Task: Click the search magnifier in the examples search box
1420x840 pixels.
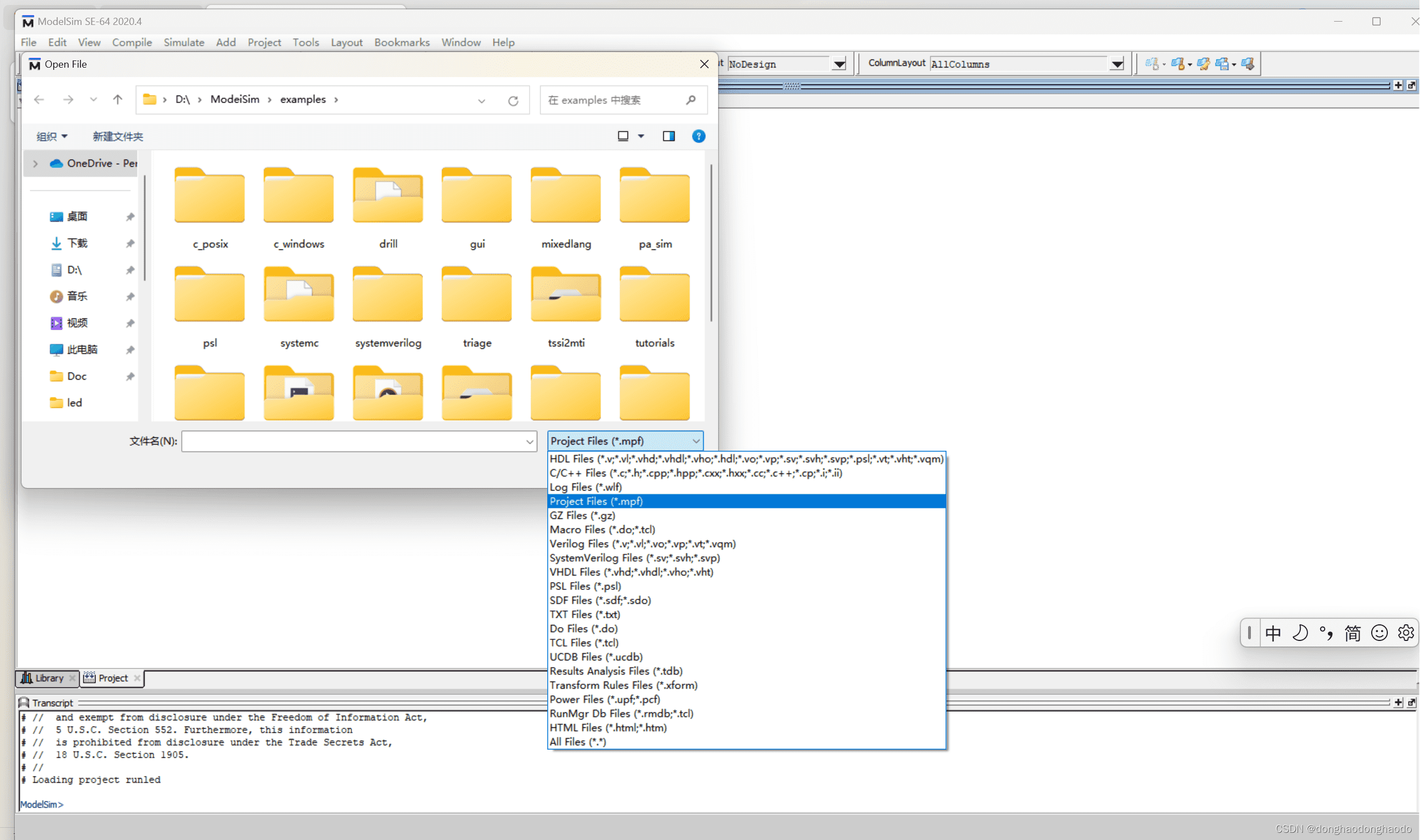Action: [x=690, y=100]
